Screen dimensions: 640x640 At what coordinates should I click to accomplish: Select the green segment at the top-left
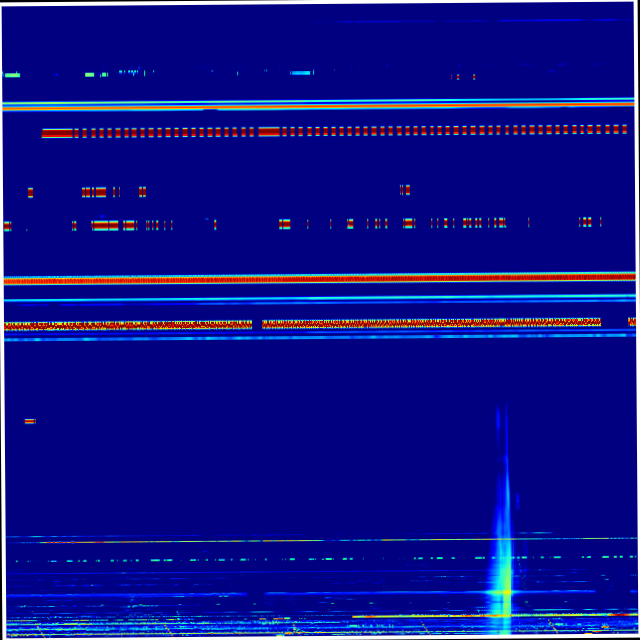pyautogui.click(x=12, y=75)
